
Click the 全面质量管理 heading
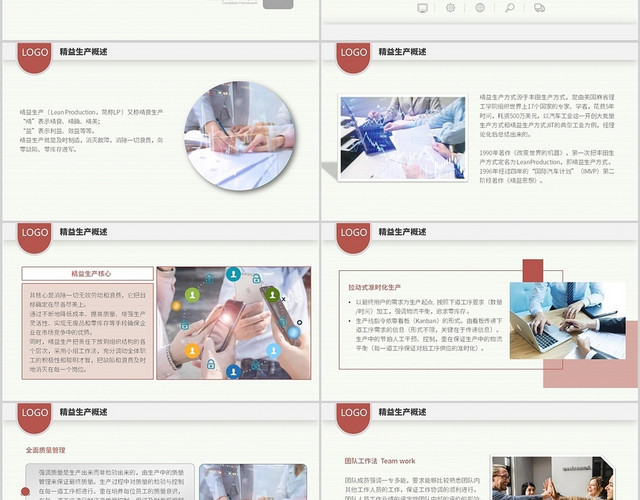coord(46,450)
